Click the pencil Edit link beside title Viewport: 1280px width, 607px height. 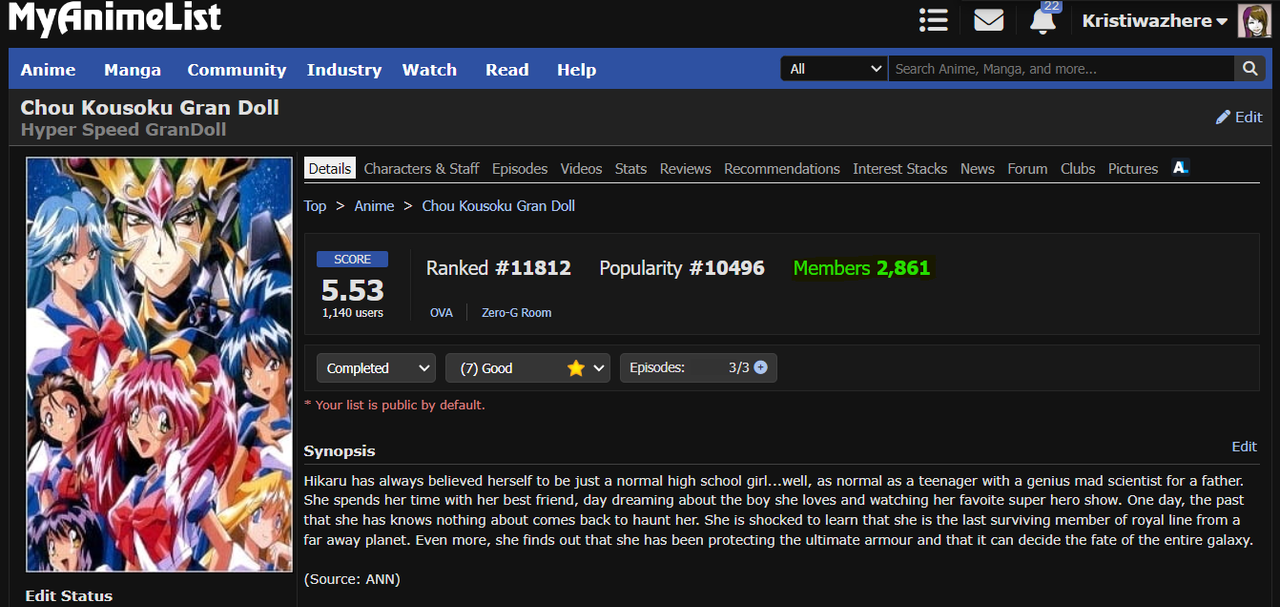1239,117
